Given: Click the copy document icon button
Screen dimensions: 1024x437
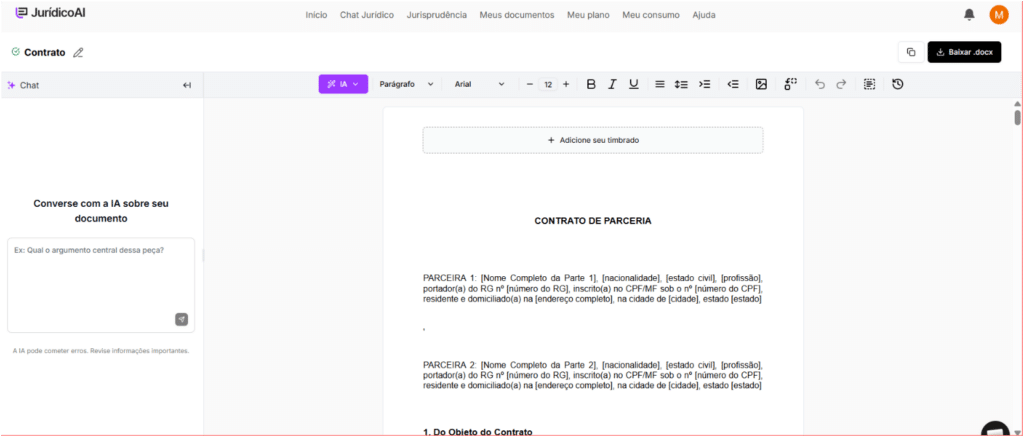Looking at the screenshot, I should click(x=911, y=52).
